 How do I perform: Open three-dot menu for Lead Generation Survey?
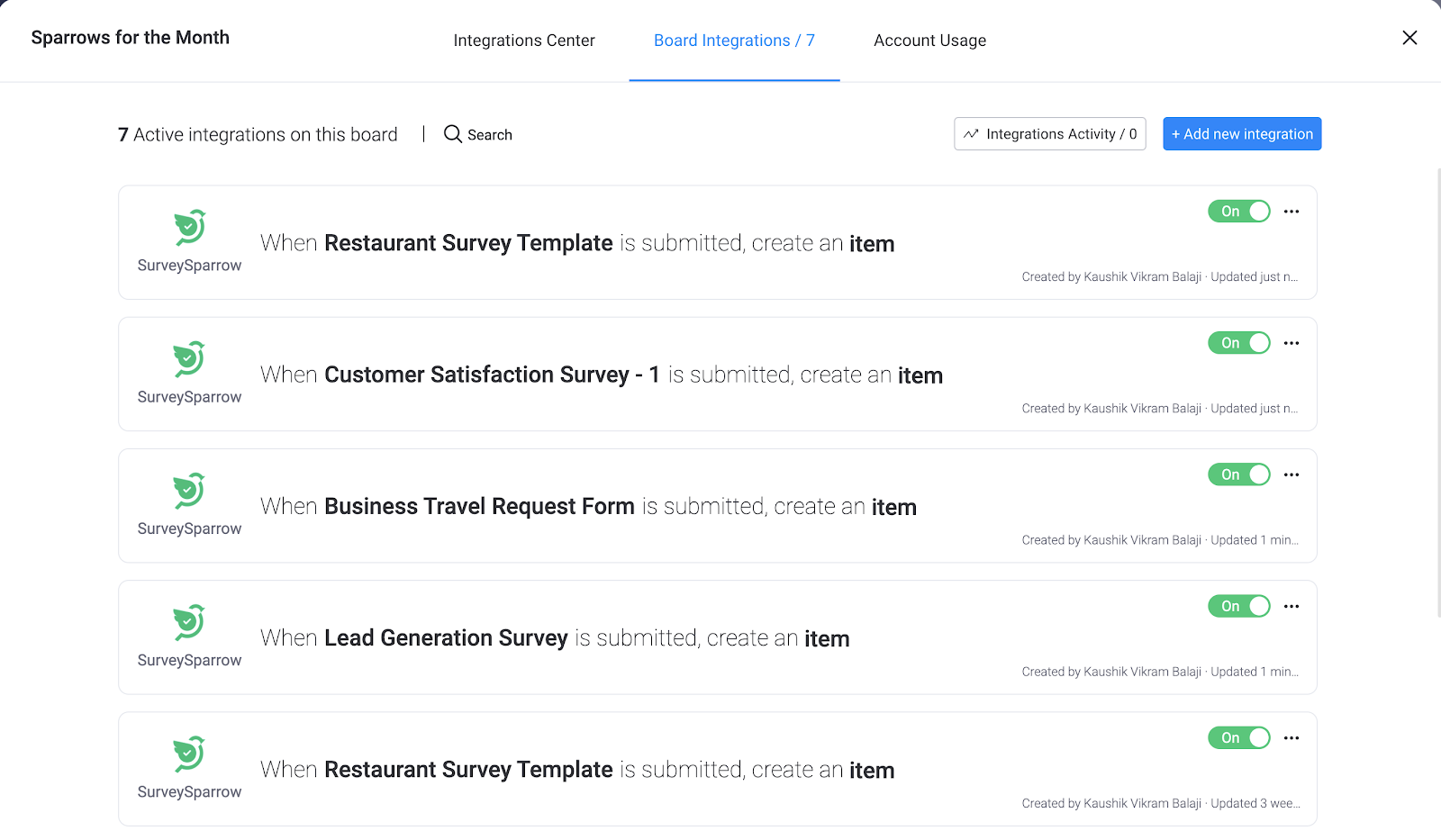click(x=1291, y=606)
